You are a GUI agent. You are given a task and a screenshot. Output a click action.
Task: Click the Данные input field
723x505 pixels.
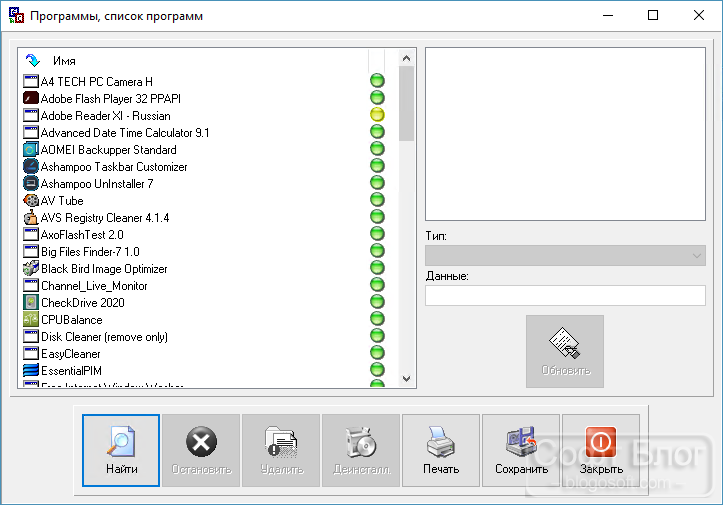(565, 295)
